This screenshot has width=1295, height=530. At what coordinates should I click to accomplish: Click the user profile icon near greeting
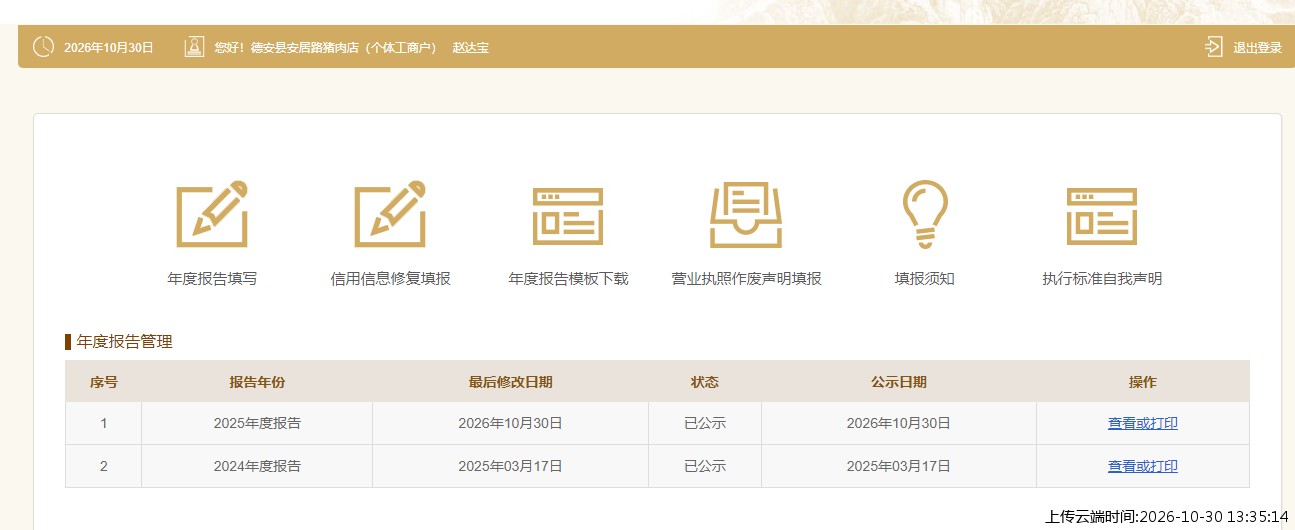194,47
